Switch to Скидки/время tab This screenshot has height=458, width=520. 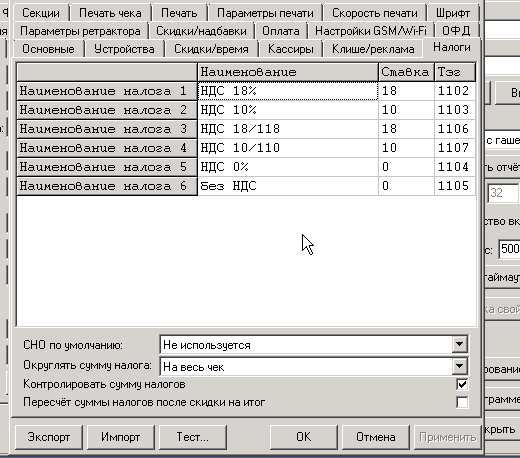click(211, 49)
